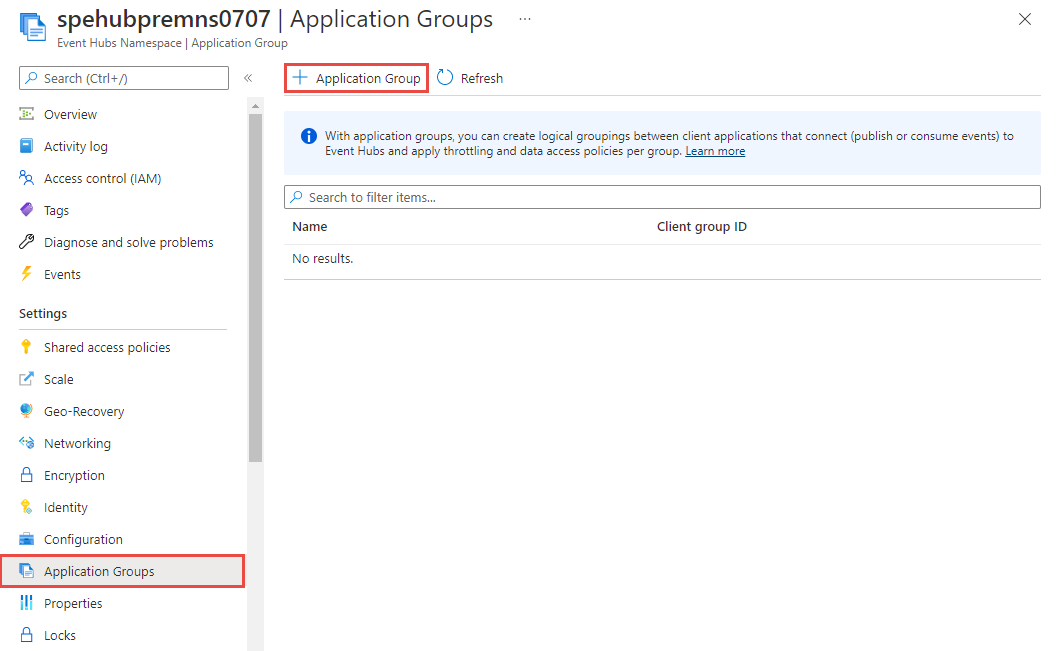Select Application Groups menu item

[x=123, y=571]
